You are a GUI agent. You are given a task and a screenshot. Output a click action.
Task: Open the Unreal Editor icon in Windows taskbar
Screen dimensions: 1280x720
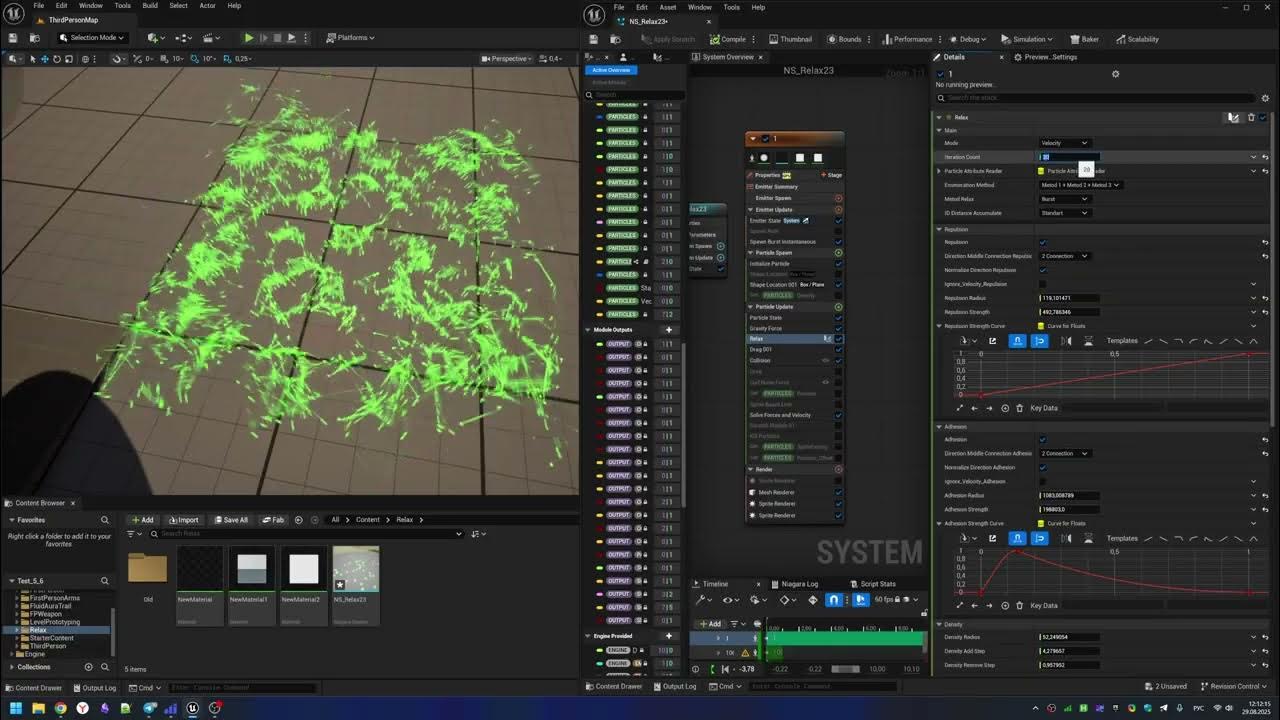pos(193,708)
